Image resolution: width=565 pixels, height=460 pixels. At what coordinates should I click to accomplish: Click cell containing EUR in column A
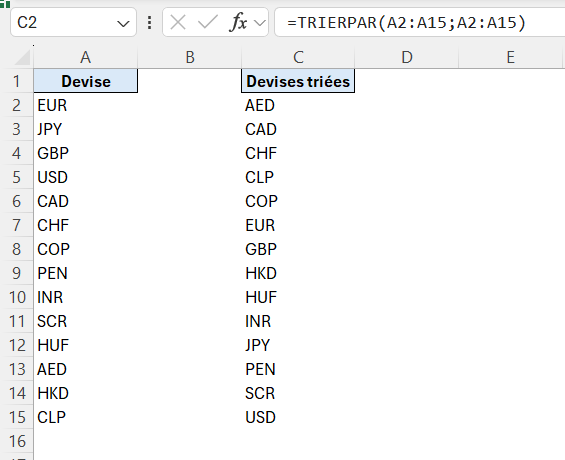(85, 105)
